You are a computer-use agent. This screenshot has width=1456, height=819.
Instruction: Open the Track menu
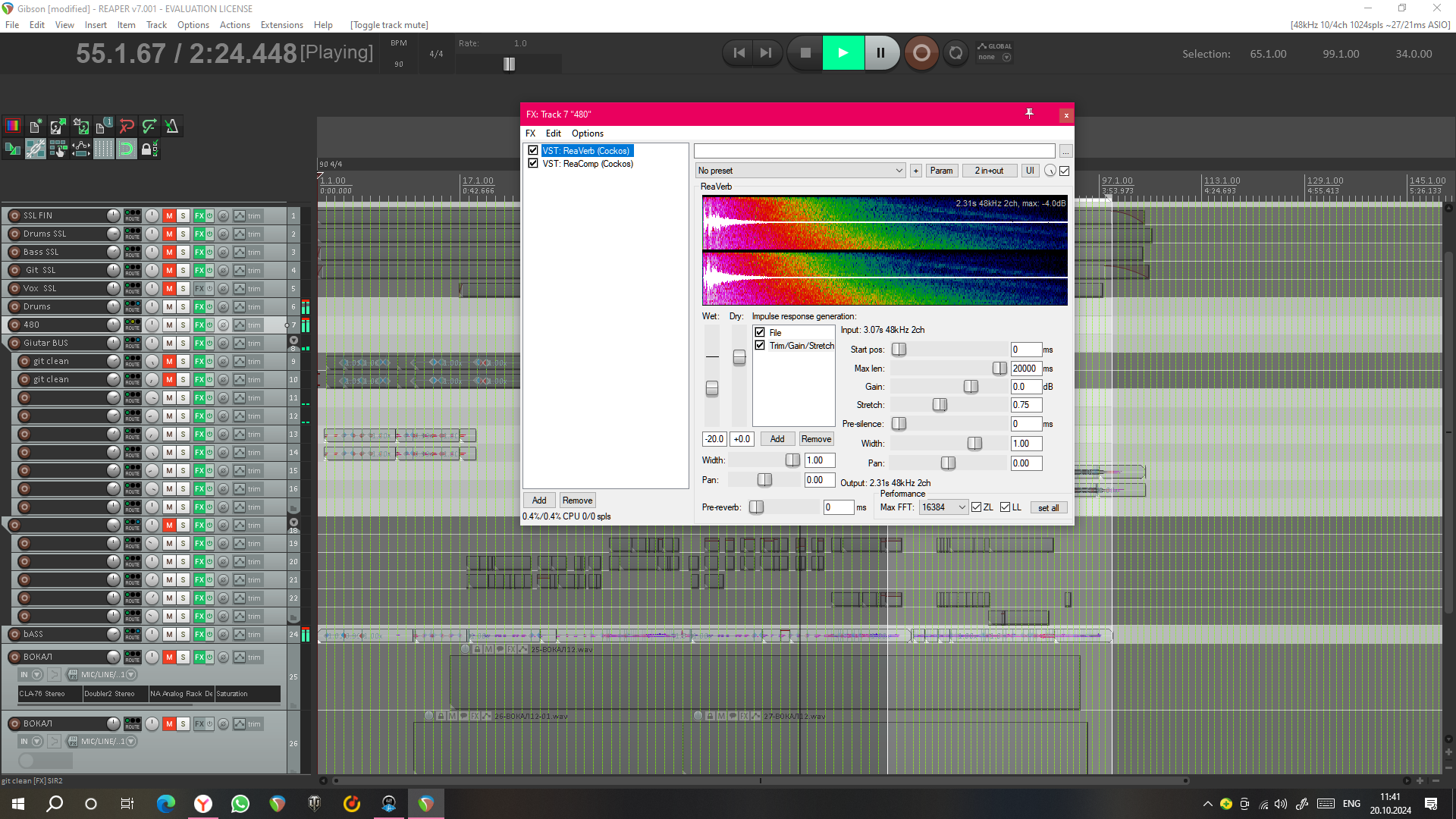click(x=156, y=25)
